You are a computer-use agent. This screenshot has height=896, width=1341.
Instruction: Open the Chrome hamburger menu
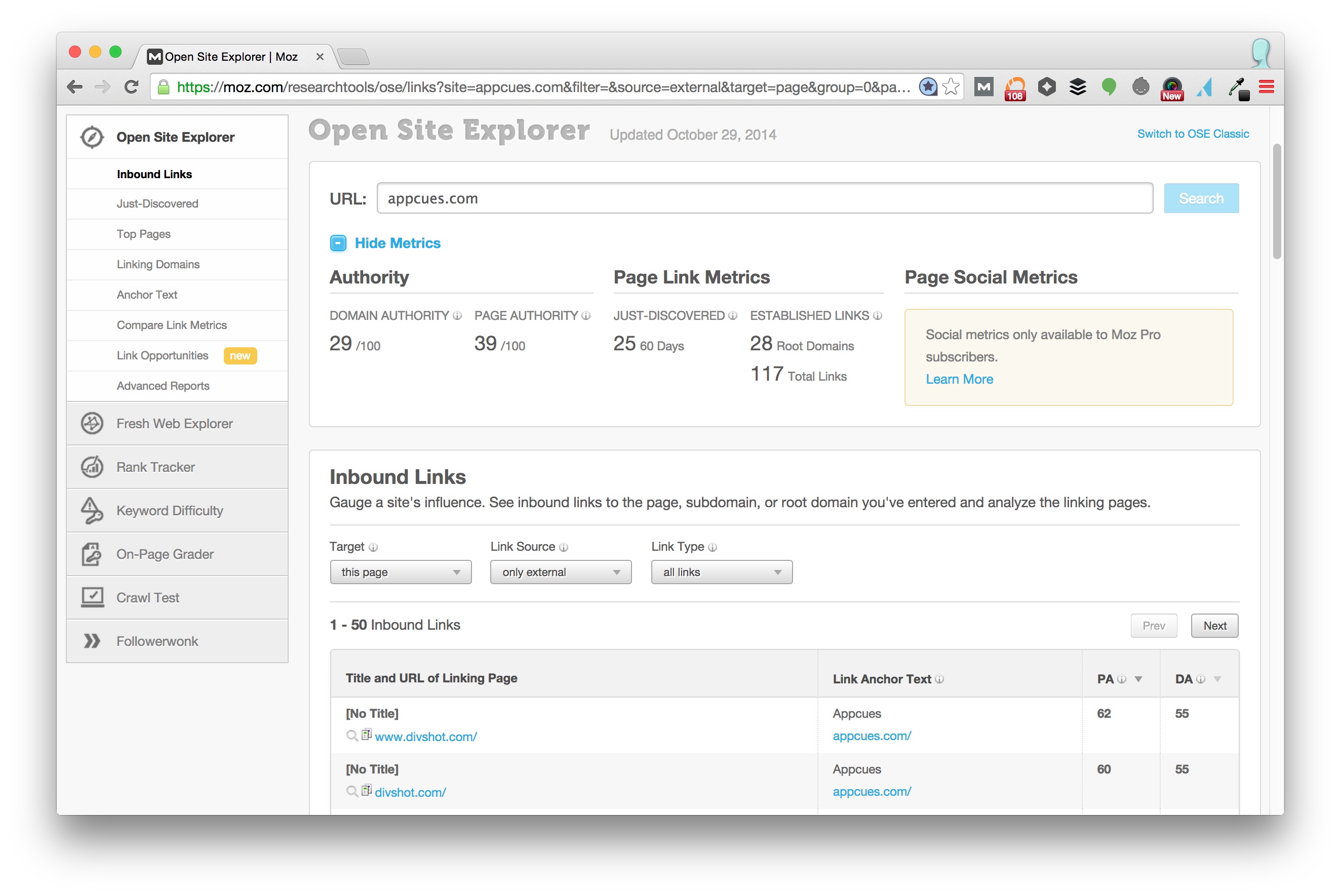(1267, 87)
